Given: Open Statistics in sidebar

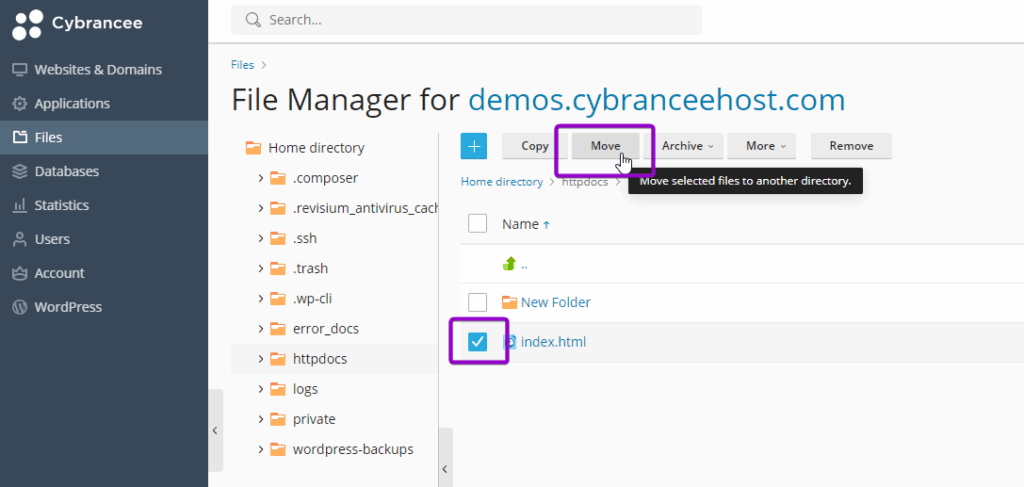Looking at the screenshot, I should 104,206.
